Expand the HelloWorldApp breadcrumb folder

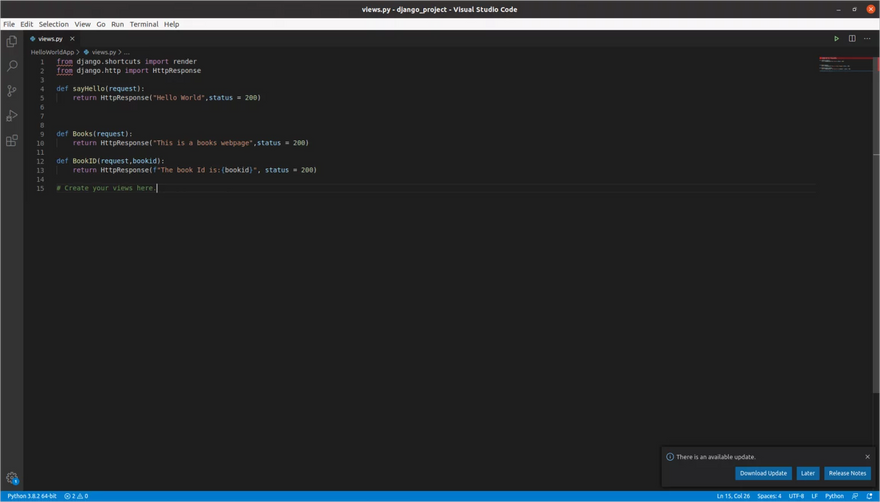click(x=52, y=52)
